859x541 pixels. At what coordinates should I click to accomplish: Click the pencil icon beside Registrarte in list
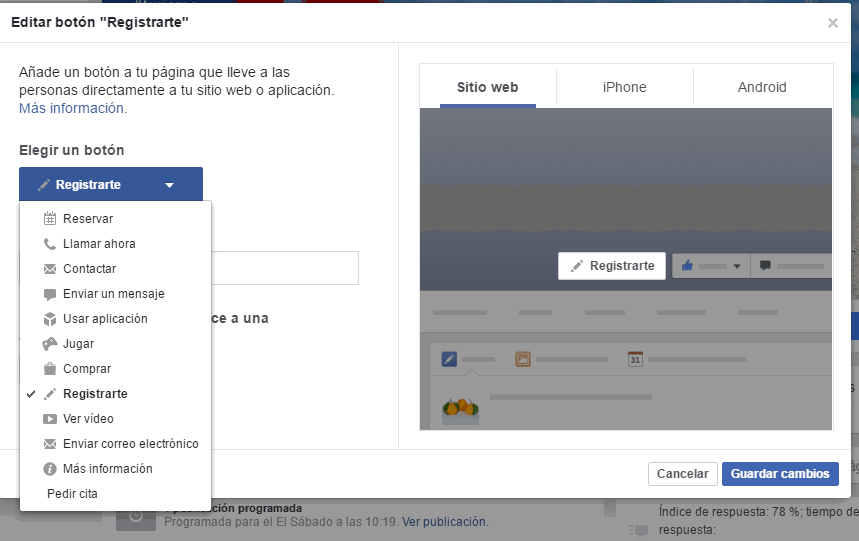click(50, 394)
